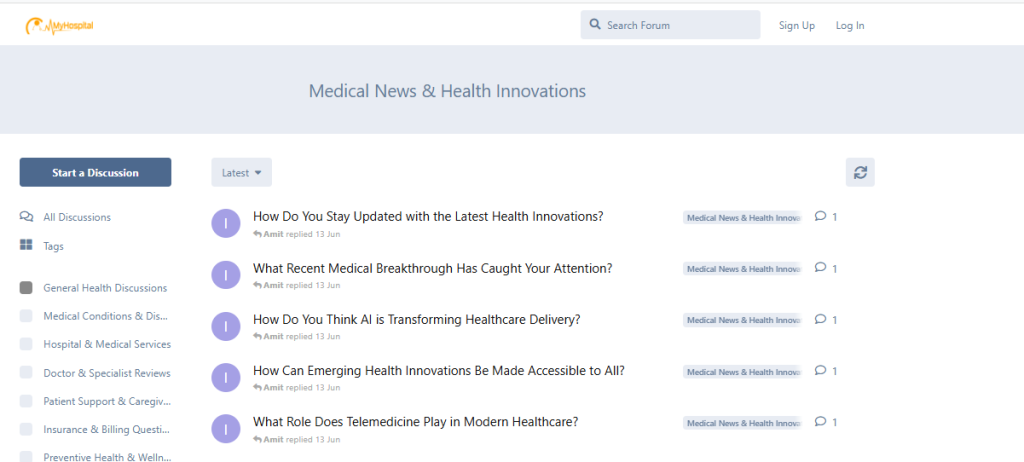
Task: Click the Tags grid icon
Action: [26, 246]
